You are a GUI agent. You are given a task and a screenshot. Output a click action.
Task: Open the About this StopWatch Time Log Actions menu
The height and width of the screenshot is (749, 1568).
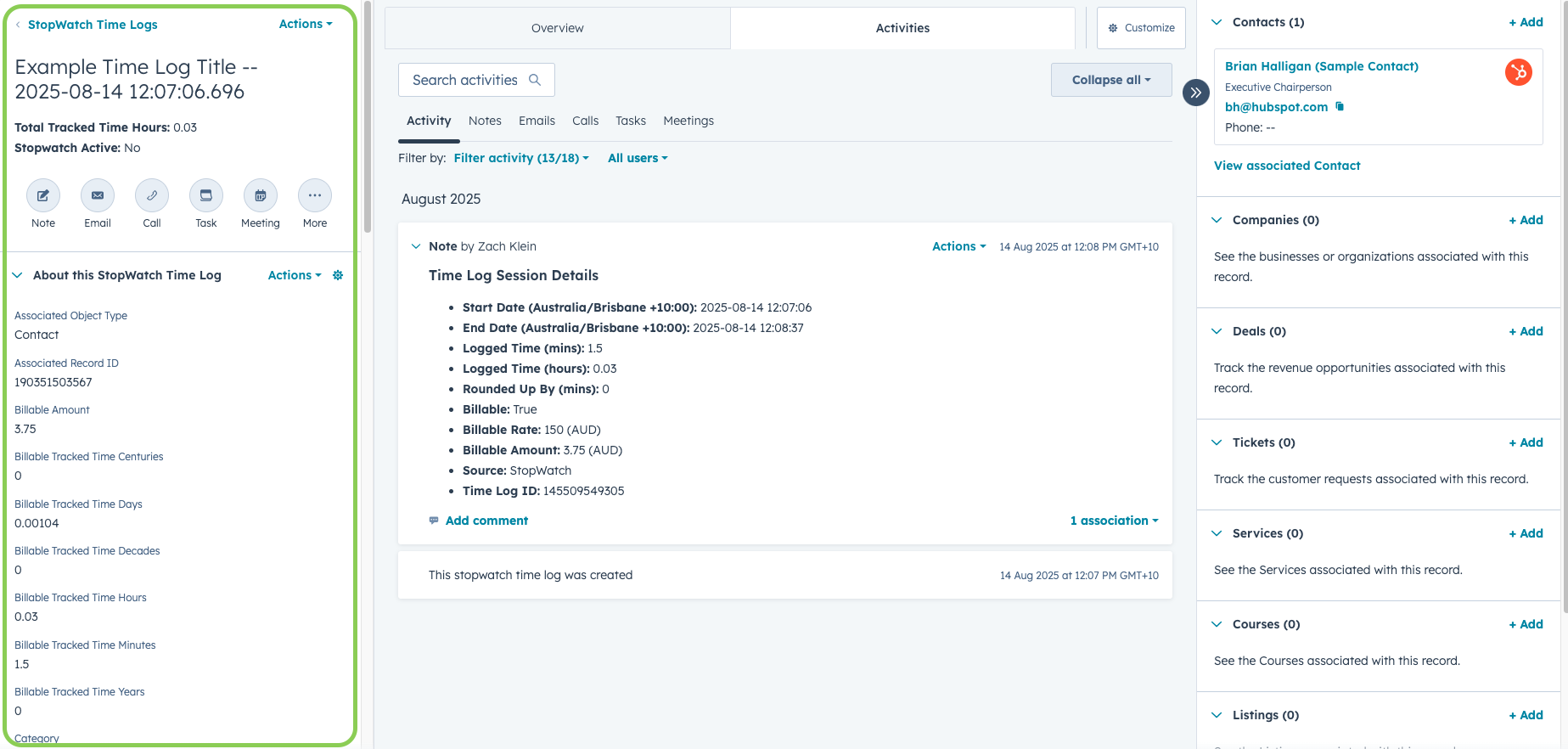tap(295, 275)
